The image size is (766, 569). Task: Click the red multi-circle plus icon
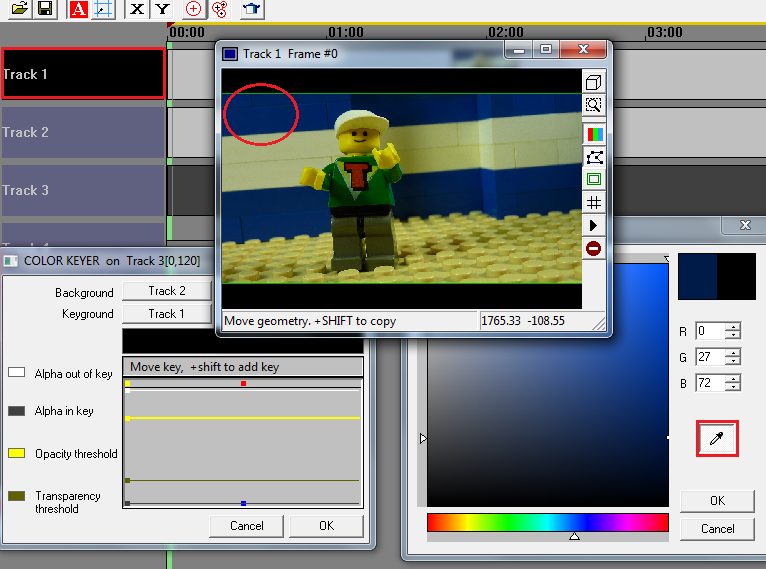pos(220,9)
